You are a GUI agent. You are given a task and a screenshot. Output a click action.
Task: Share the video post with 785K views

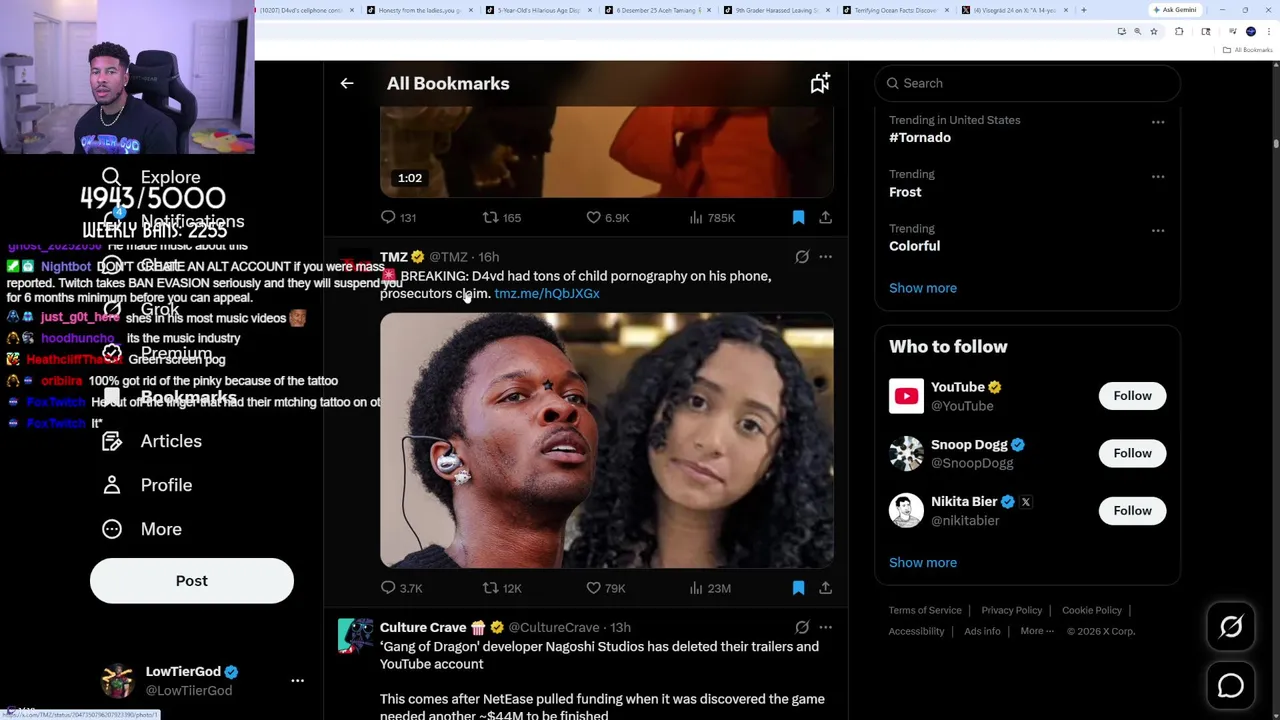coord(825,217)
